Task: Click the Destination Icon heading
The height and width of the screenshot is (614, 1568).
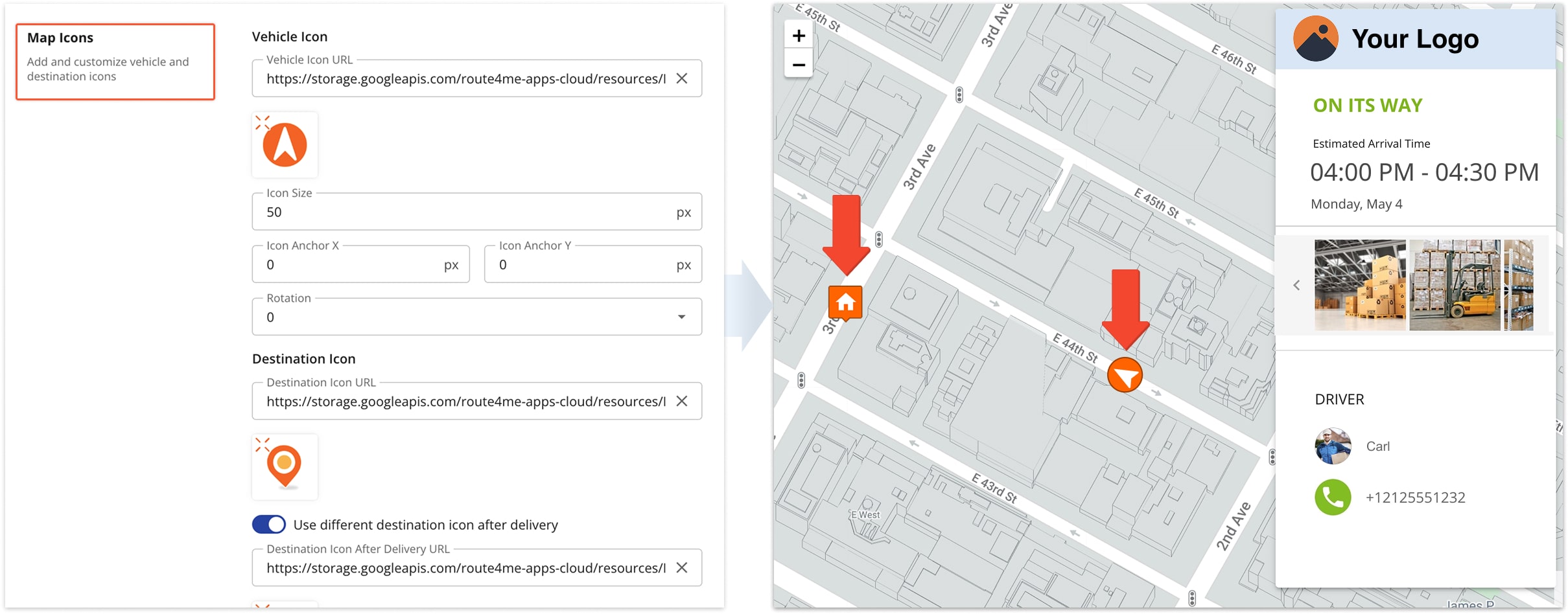Action: (303, 359)
